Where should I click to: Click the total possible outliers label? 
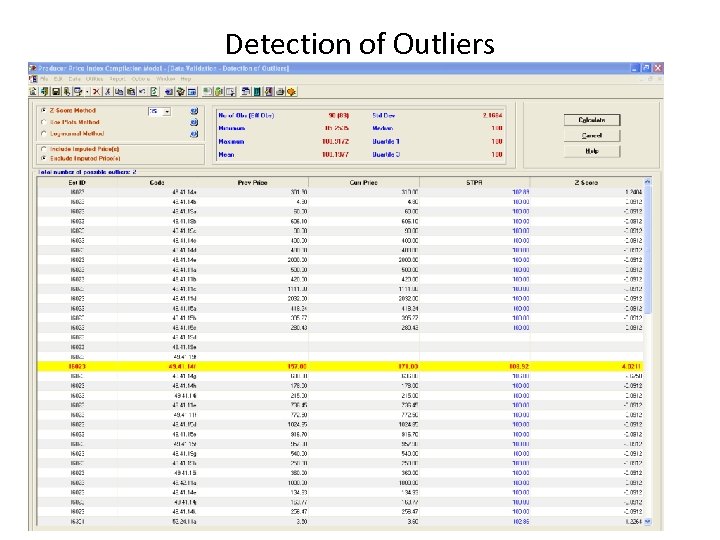click(x=87, y=172)
